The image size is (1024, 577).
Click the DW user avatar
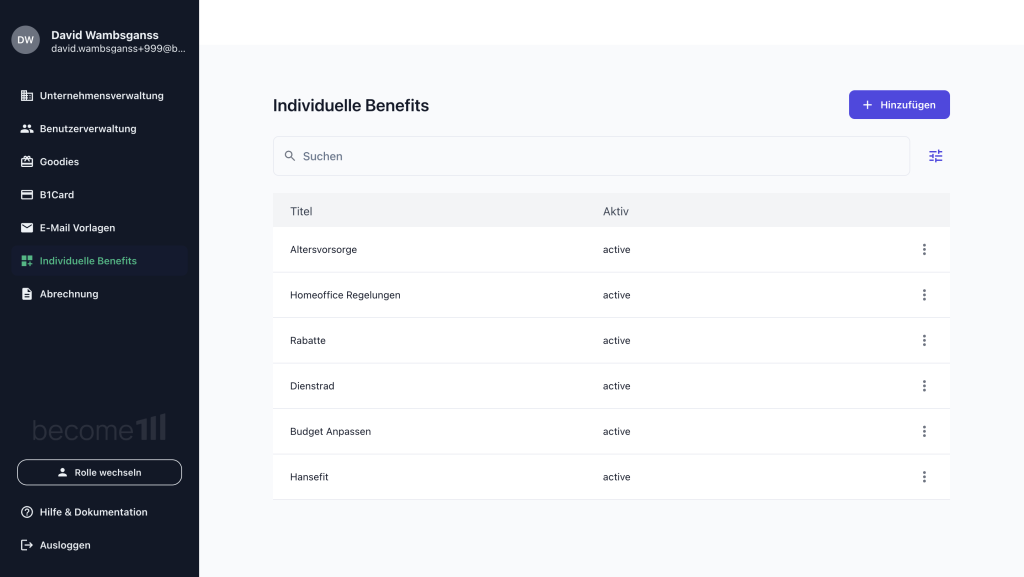[x=25, y=40]
